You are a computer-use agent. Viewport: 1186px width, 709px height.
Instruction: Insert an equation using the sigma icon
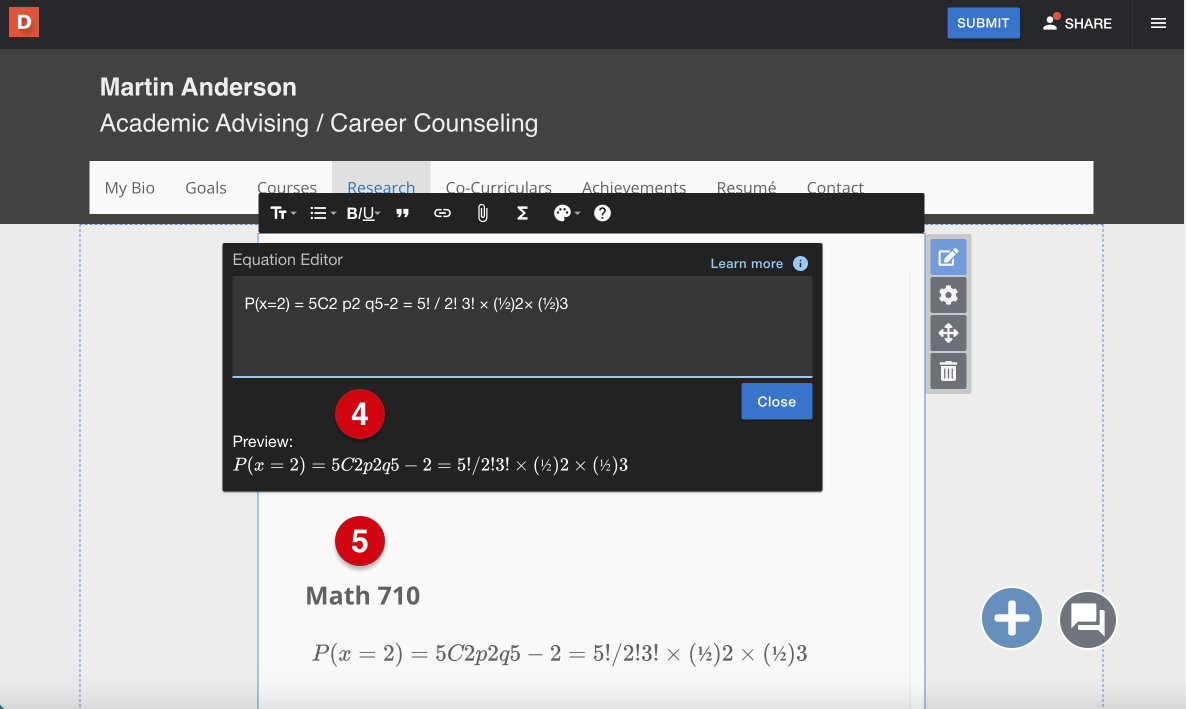(x=522, y=212)
